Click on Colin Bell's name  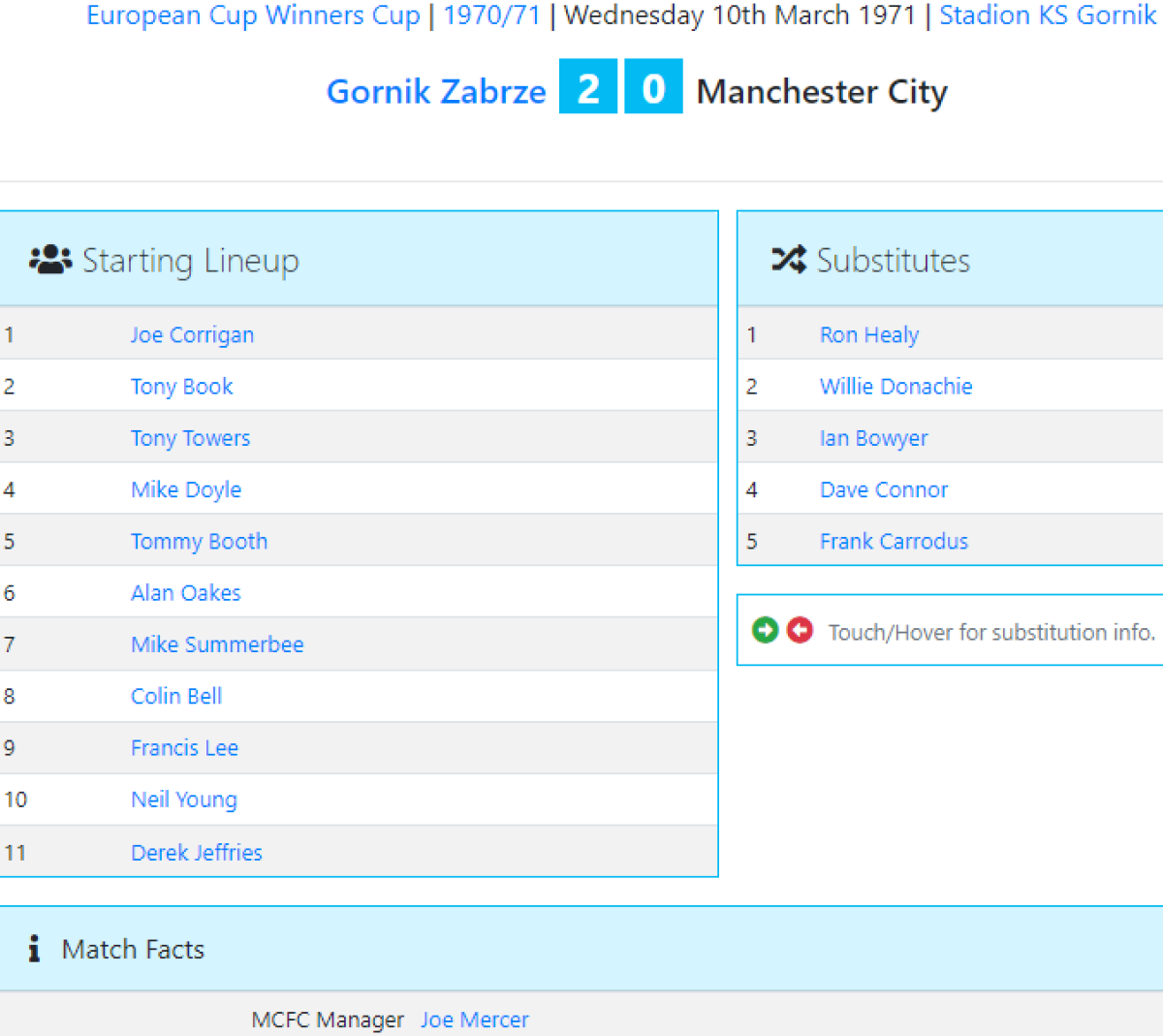pyautogui.click(x=176, y=696)
